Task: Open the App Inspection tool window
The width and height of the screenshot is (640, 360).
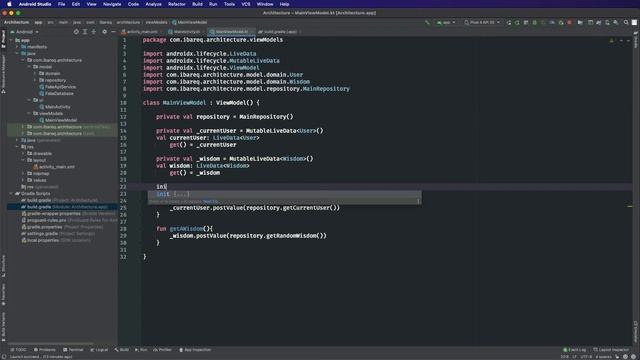Action: tap(195, 350)
